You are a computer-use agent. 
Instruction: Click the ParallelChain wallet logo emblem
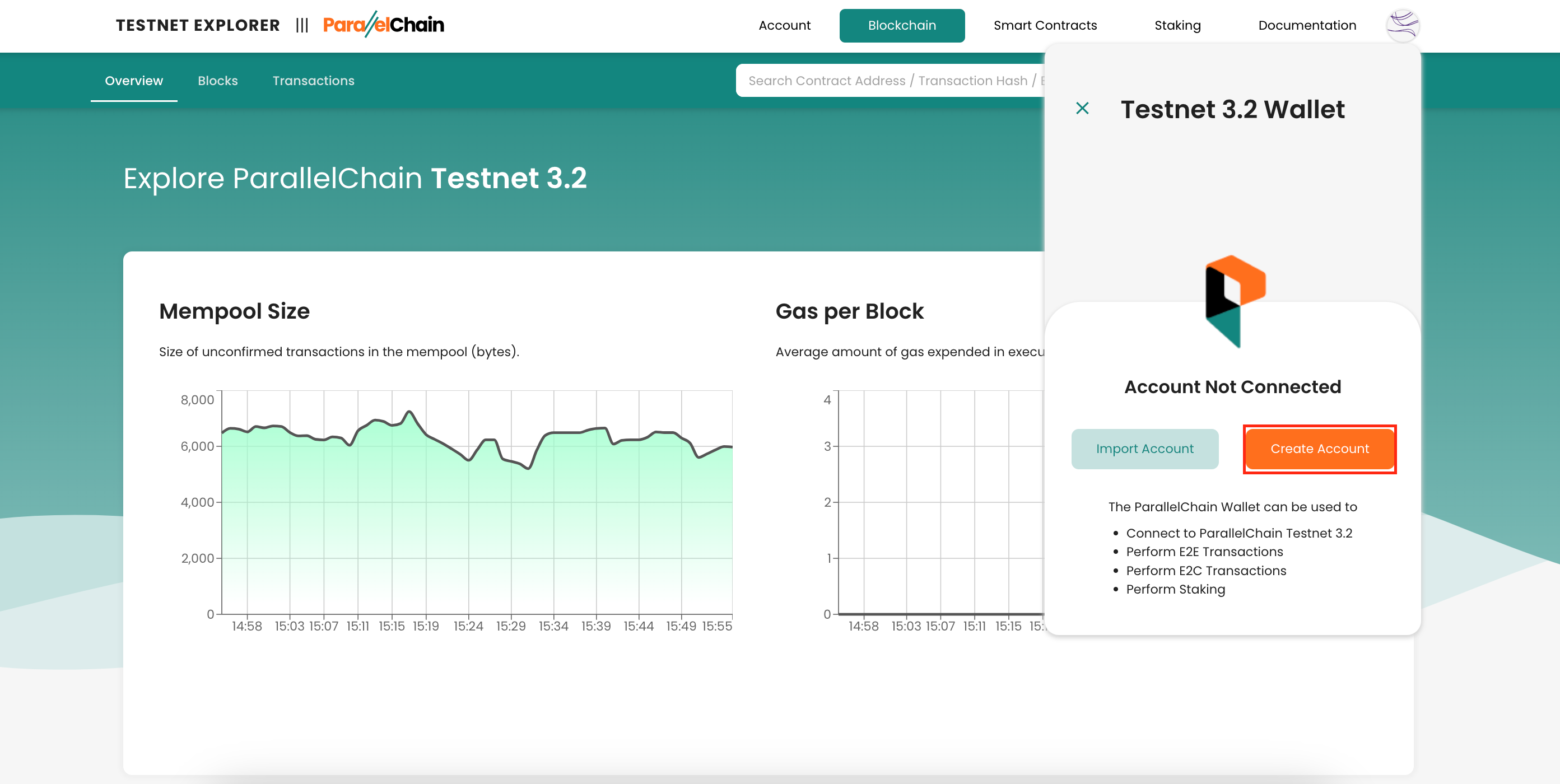coord(1235,301)
